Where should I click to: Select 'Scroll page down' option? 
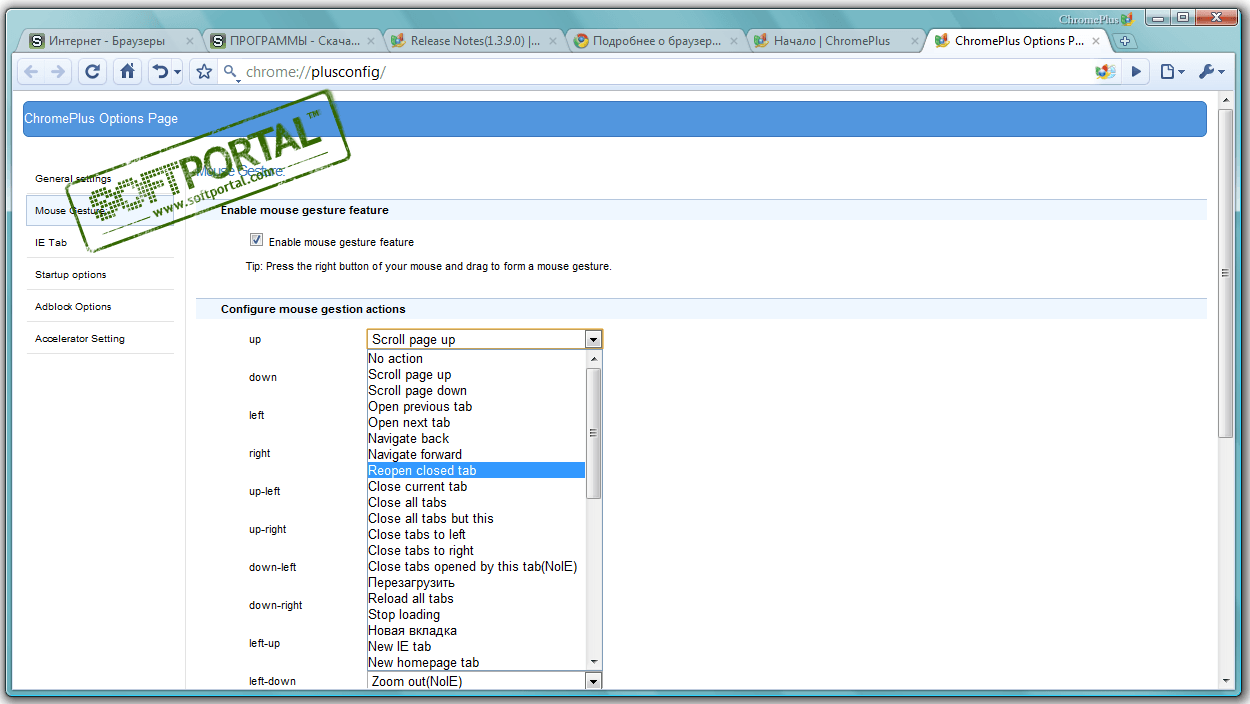click(476, 390)
